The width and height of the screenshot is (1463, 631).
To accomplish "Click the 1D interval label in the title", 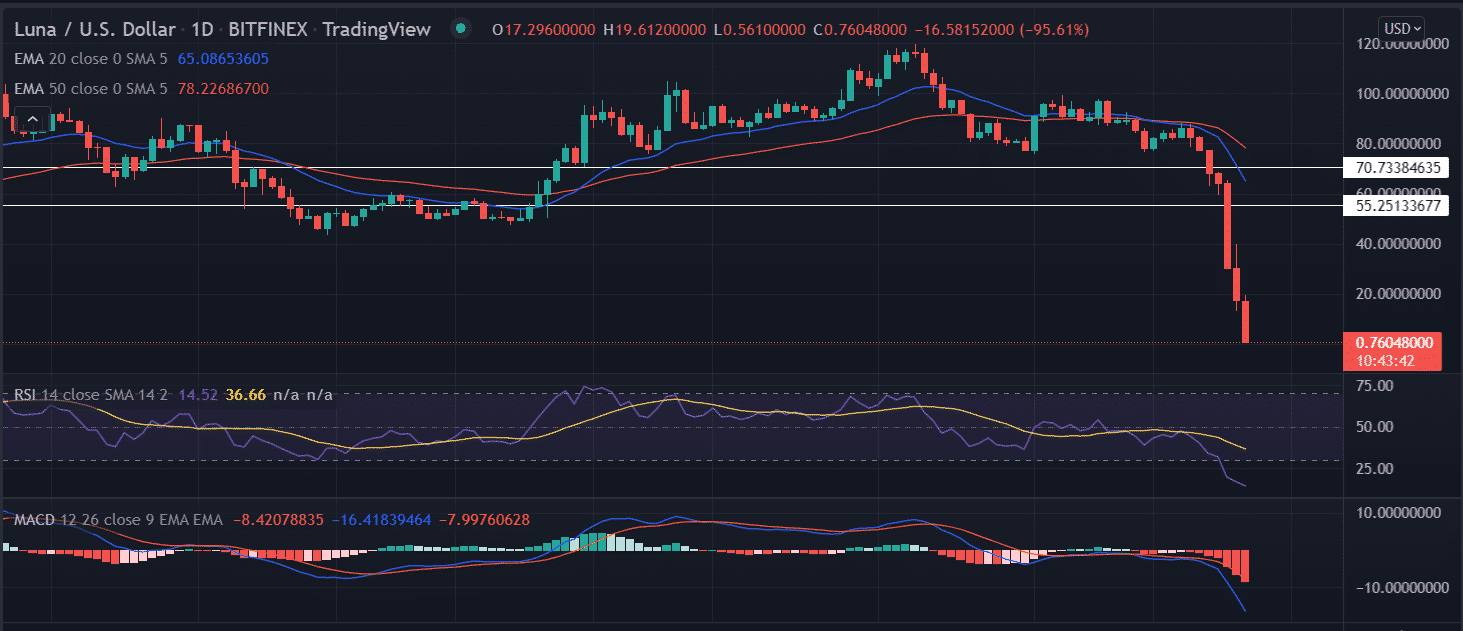I will coord(189,30).
